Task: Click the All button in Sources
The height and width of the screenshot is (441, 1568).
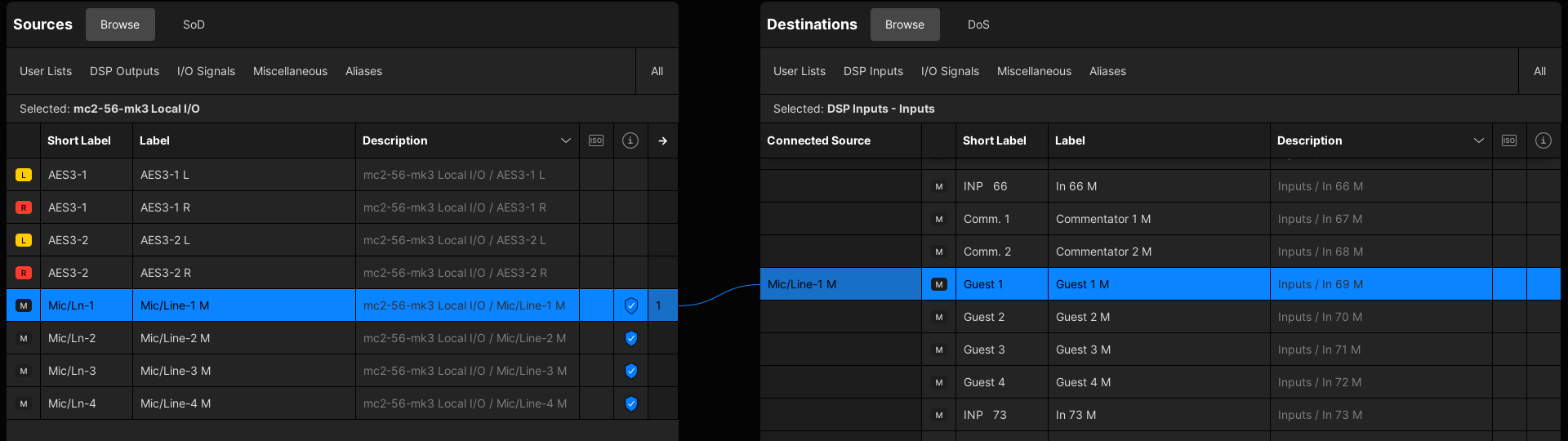Action: (x=657, y=71)
